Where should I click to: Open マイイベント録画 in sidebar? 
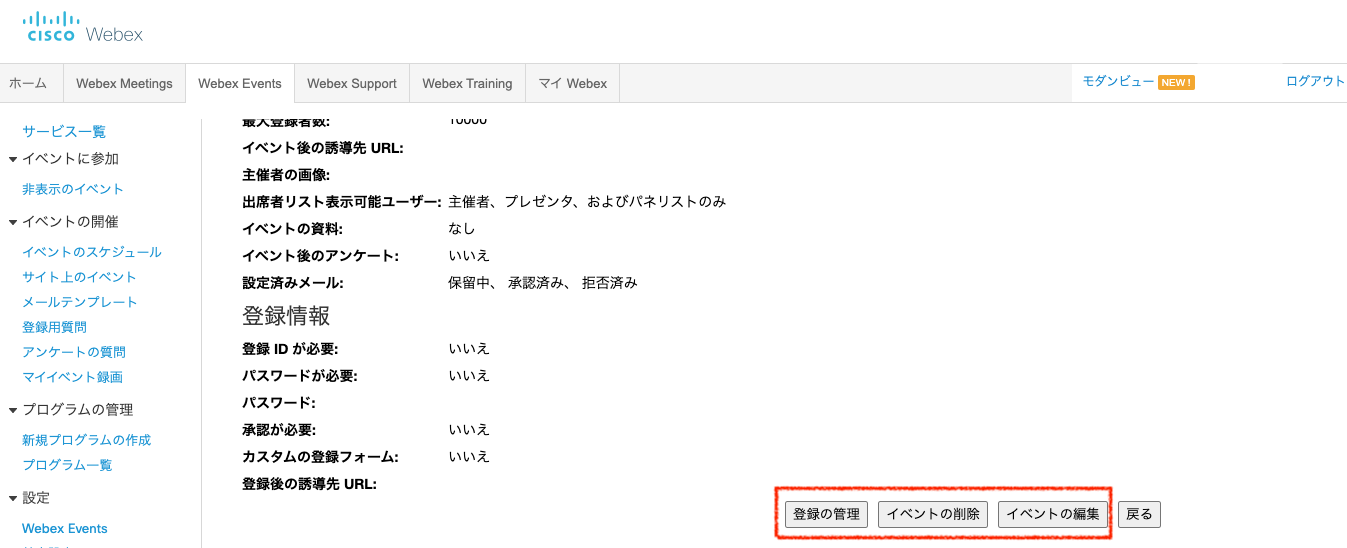pyautogui.click(x=73, y=377)
